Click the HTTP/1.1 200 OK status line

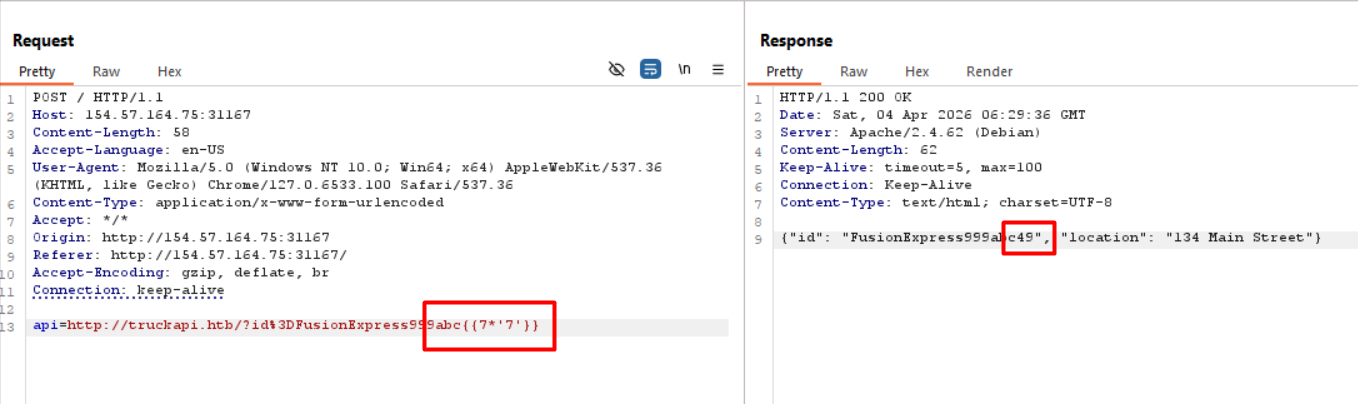[x=845, y=97]
